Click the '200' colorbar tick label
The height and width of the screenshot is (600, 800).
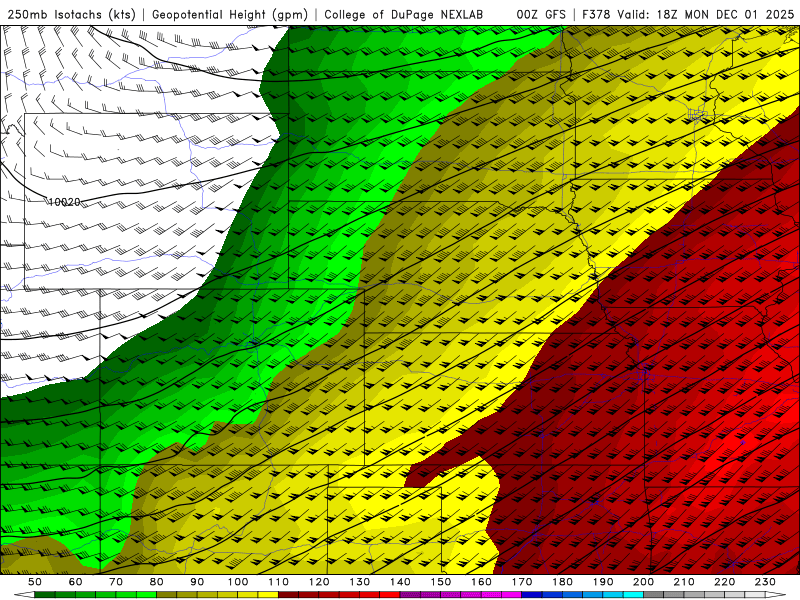coord(644,582)
